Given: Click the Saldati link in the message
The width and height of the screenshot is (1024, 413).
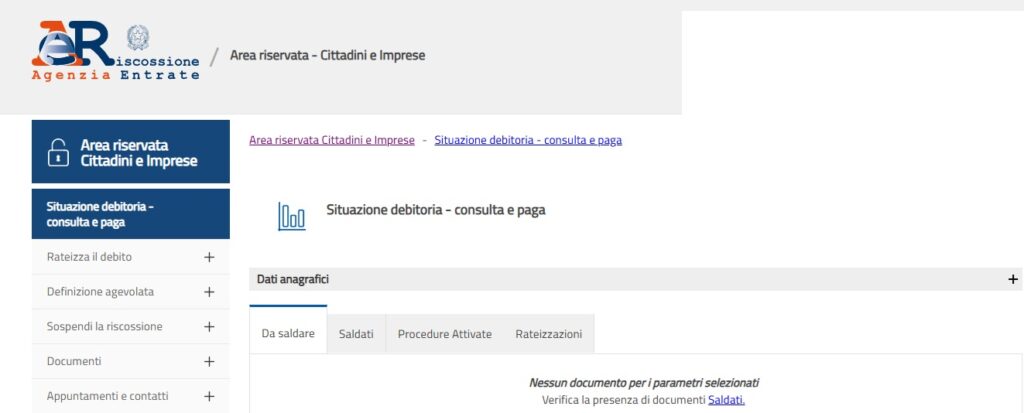Looking at the screenshot, I should click(x=726, y=400).
